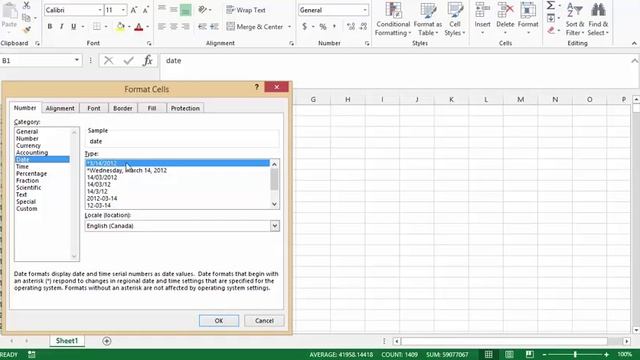This screenshot has width=640, height=360.
Task: Toggle Wrap Text
Action: pos(246,10)
